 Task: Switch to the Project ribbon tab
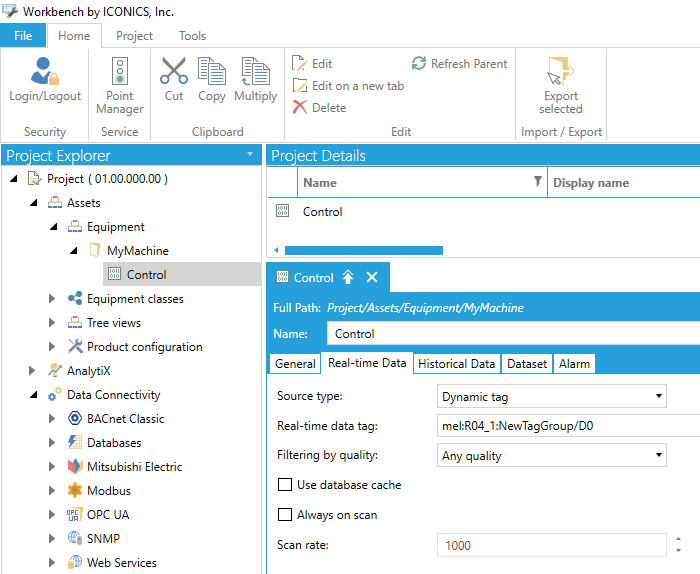[x=134, y=36]
